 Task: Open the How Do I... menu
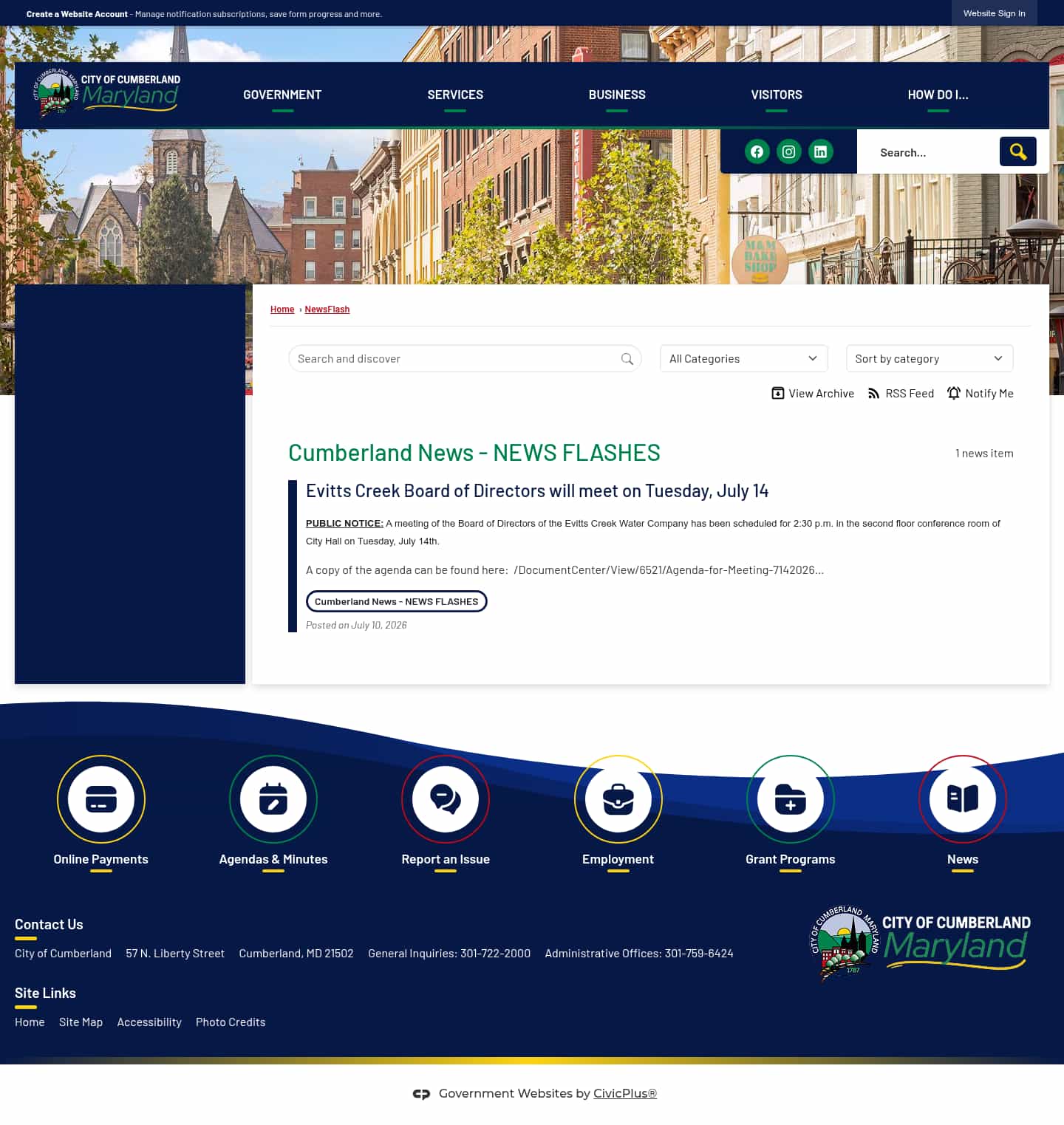pos(938,95)
